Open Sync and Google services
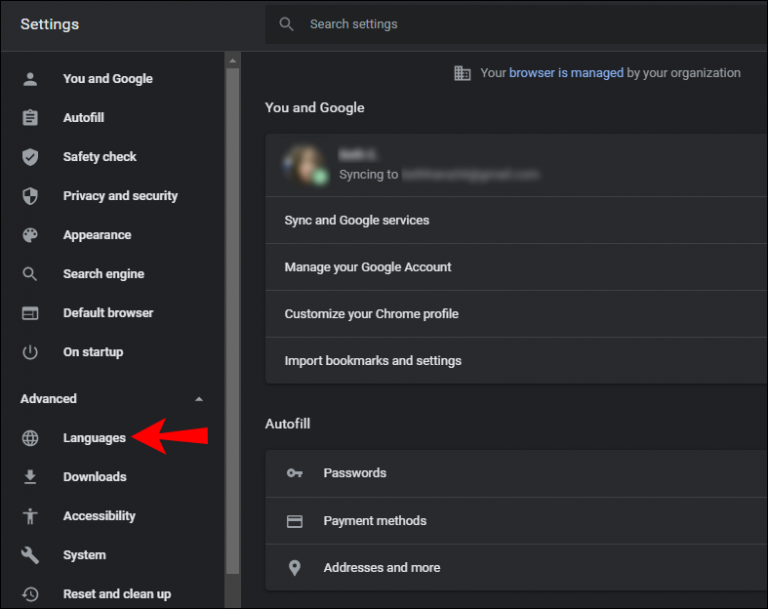The width and height of the screenshot is (768, 609). 357,220
